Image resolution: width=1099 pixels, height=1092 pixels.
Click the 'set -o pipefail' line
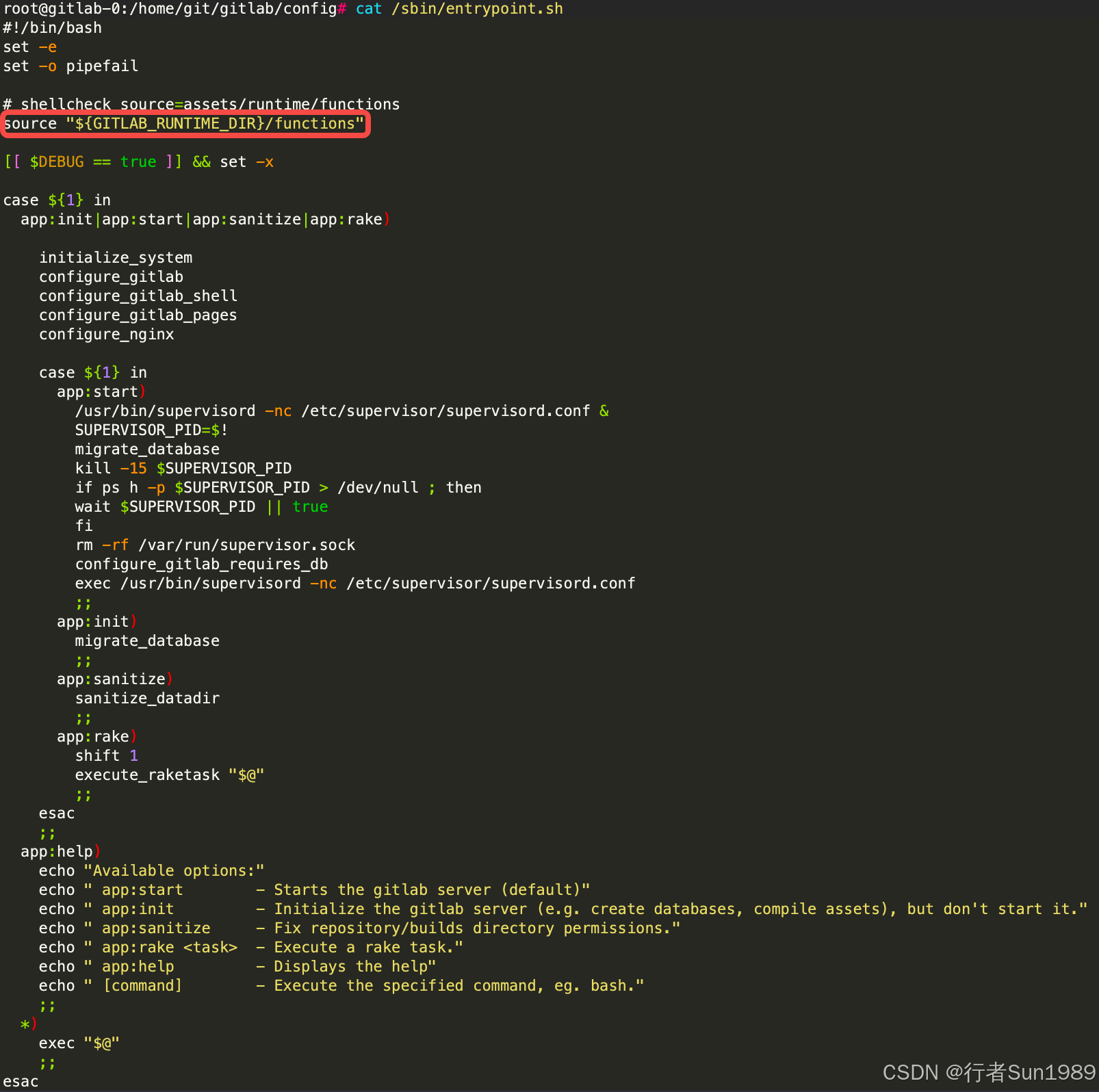point(70,66)
